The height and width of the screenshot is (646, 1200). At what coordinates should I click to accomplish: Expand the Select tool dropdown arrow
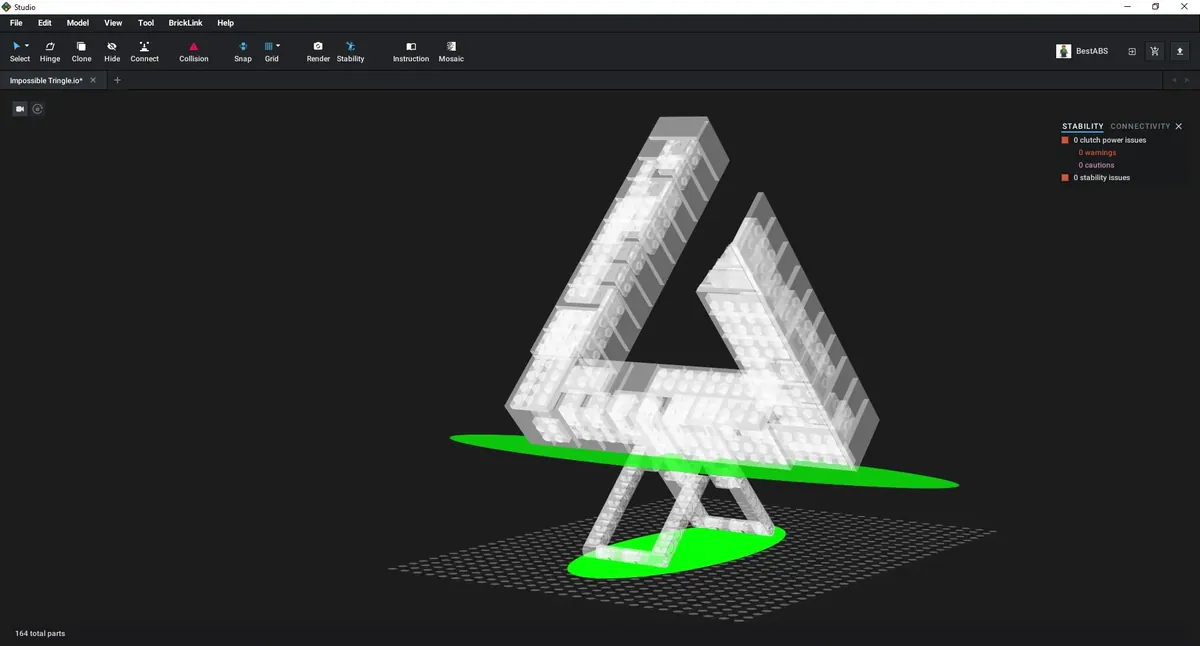(x=27, y=46)
